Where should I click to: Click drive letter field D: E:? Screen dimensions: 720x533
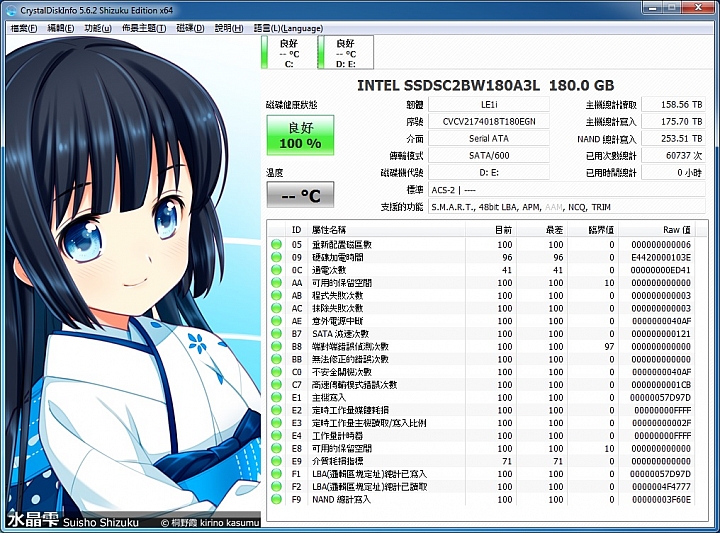click(x=489, y=172)
